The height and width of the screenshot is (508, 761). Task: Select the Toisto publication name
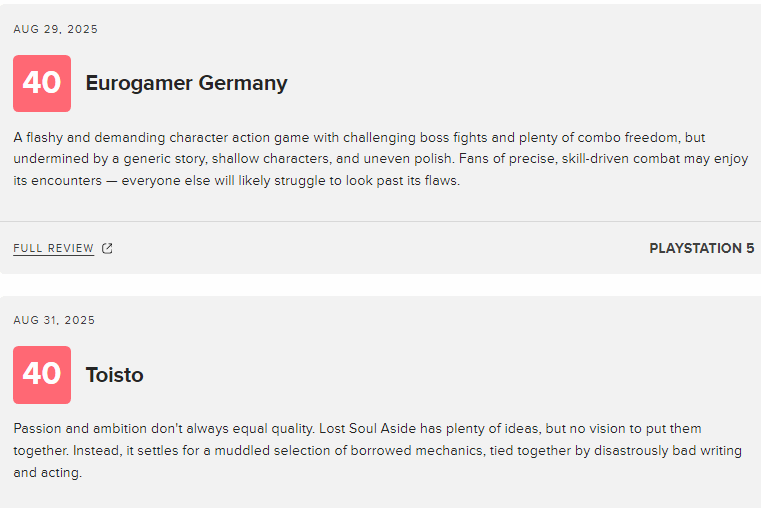point(114,375)
